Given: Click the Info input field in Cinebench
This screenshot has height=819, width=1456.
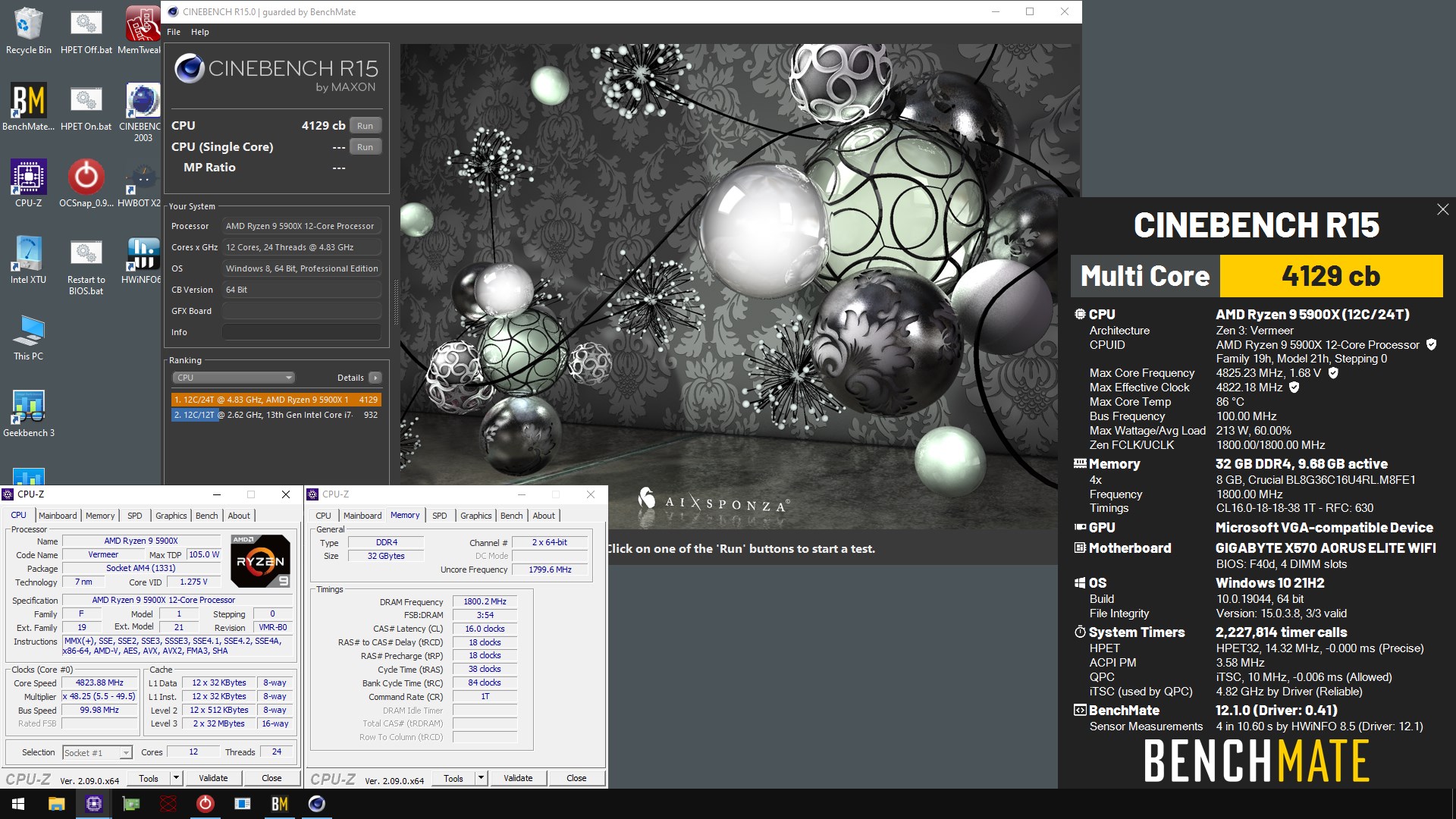Looking at the screenshot, I should click(302, 332).
